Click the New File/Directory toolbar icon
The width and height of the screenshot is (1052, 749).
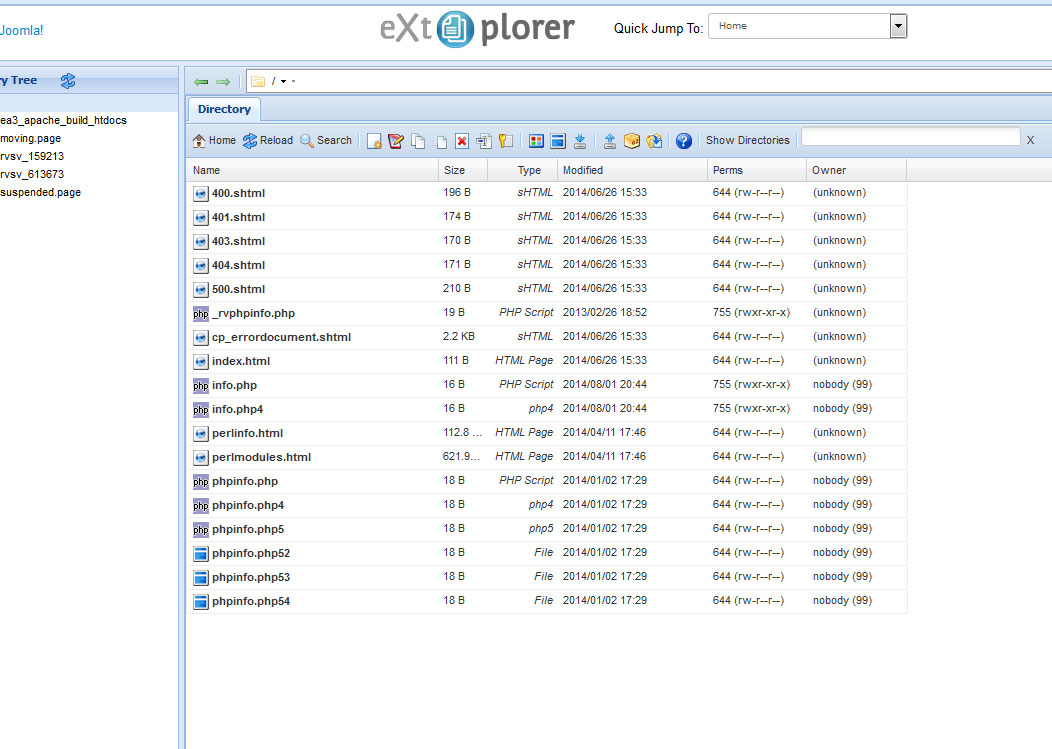pos(374,141)
